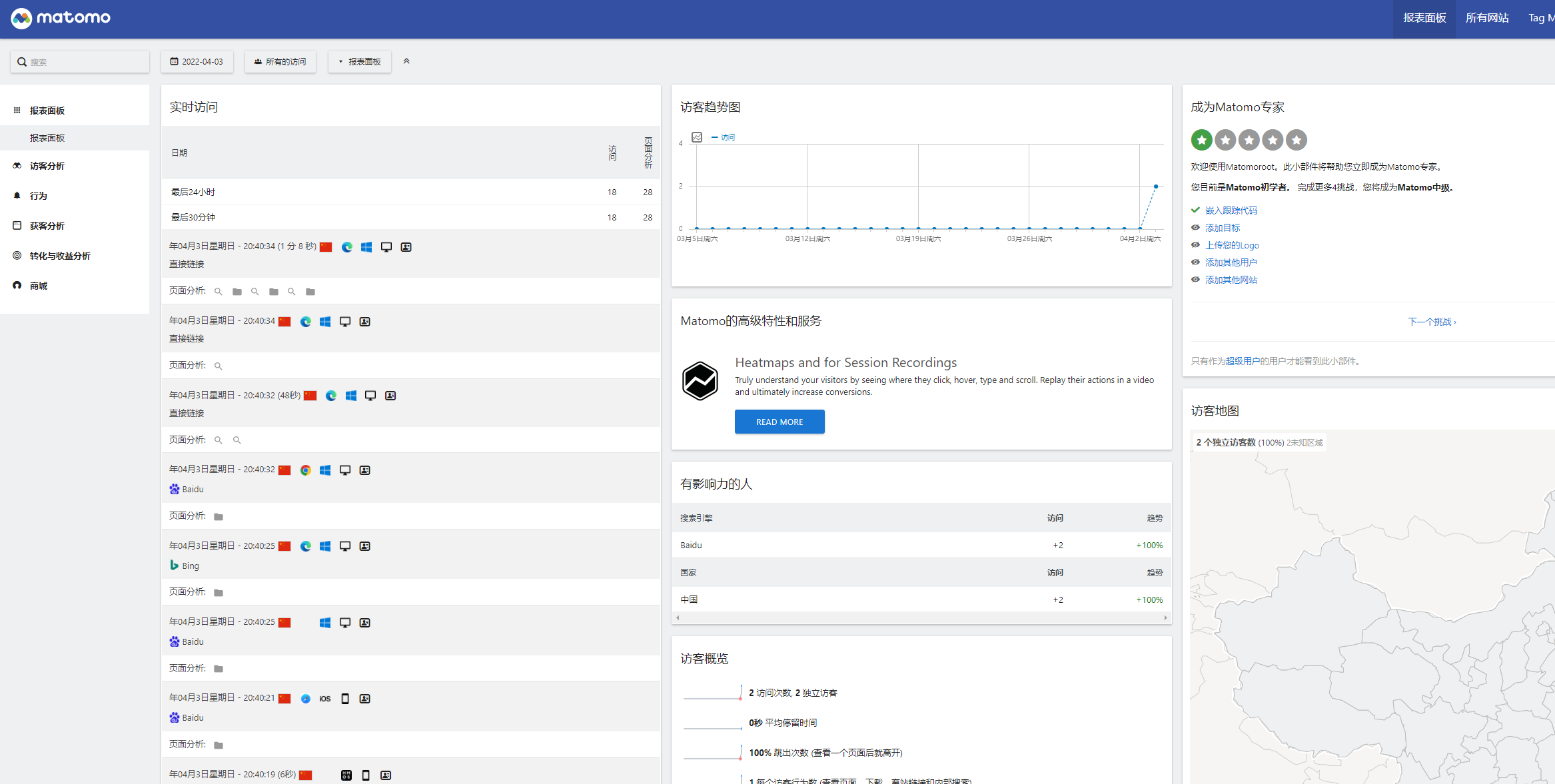Open 嵌入跟踪代码 link
Screen dimensions: 1555x784
point(1231,210)
